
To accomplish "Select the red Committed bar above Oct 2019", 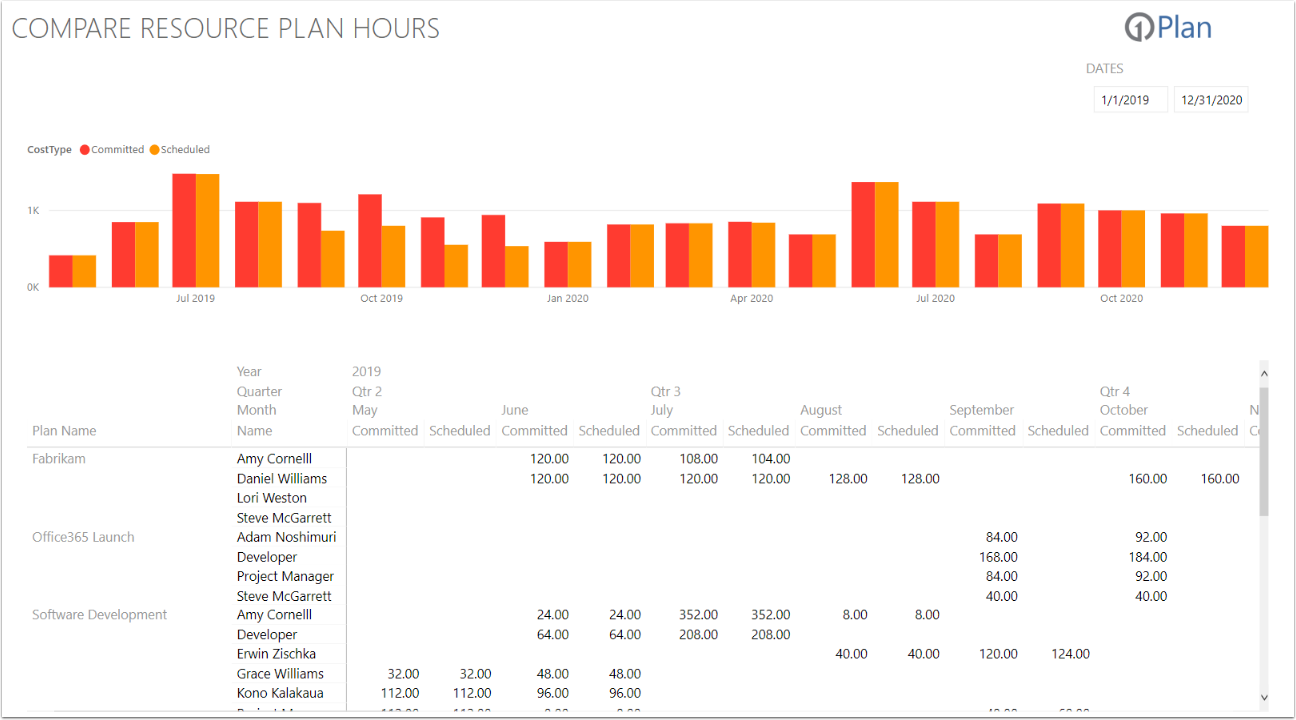I will pyautogui.click(x=370, y=241).
